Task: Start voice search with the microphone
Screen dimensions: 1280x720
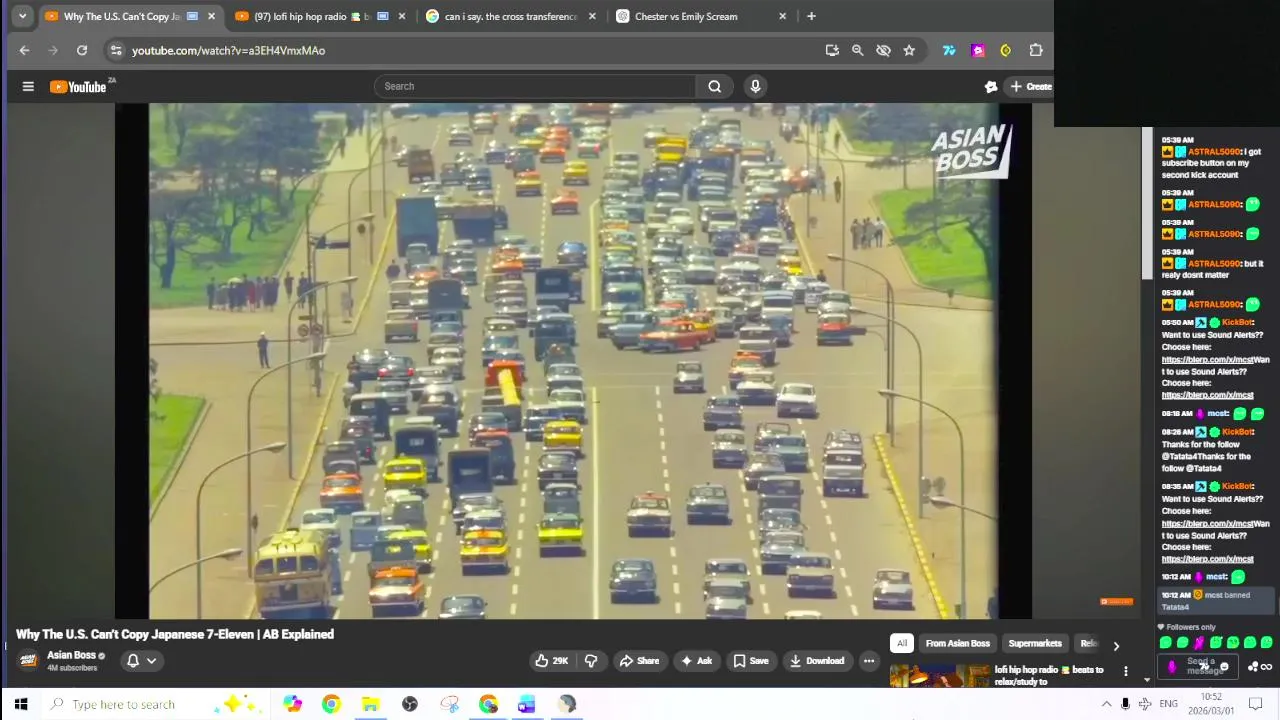Action: tap(755, 86)
